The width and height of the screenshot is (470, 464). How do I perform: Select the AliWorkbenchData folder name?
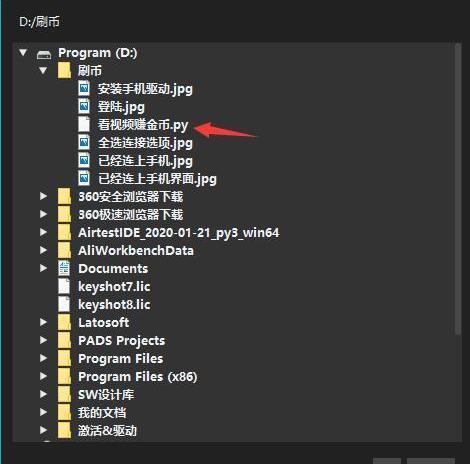[136, 250]
